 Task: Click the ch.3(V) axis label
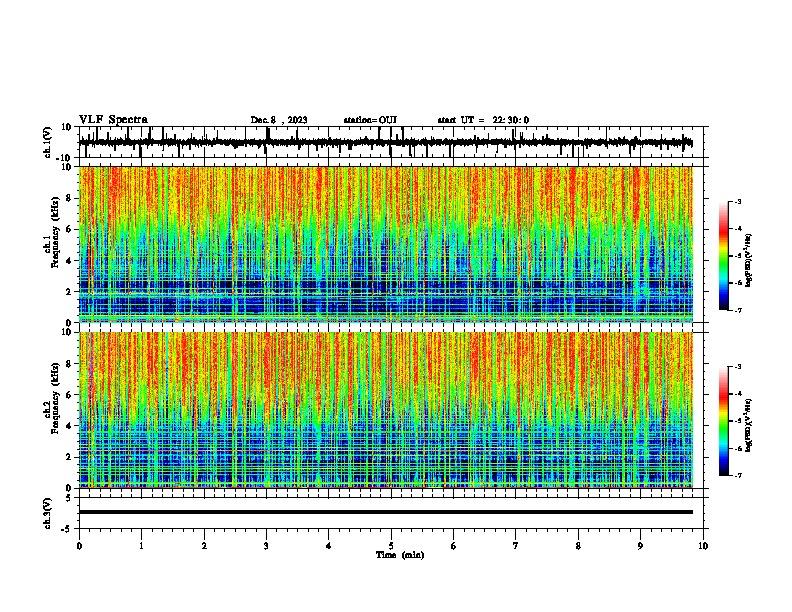tap(48, 513)
